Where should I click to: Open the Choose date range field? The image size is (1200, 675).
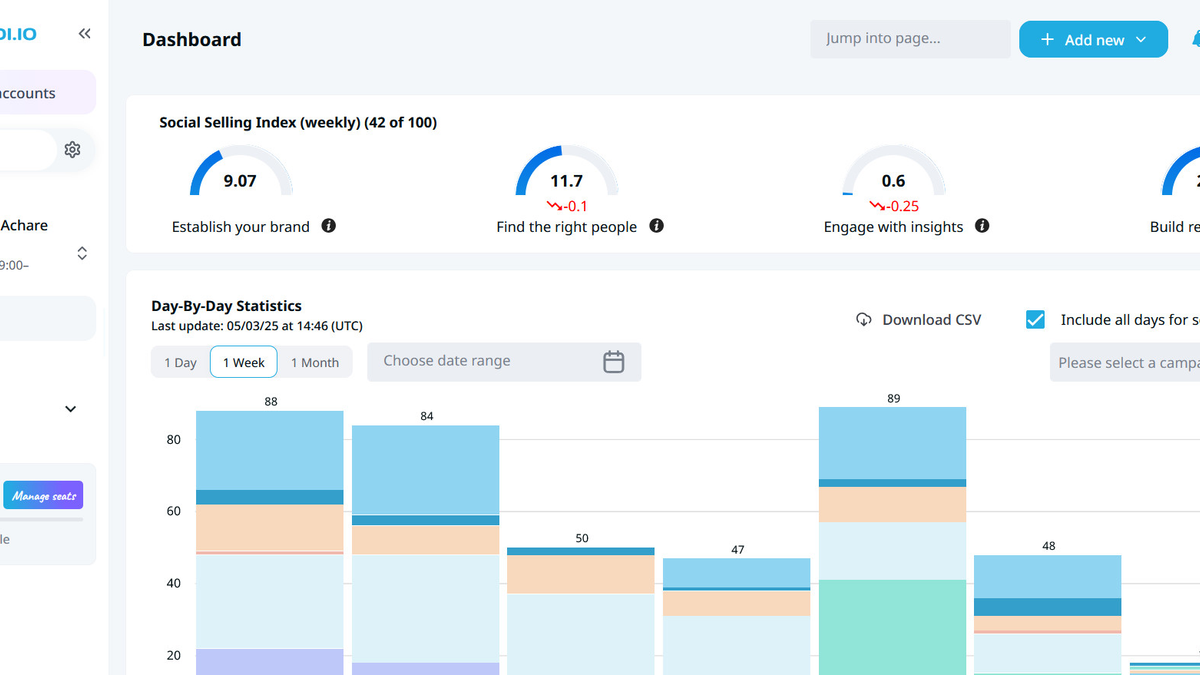point(504,362)
